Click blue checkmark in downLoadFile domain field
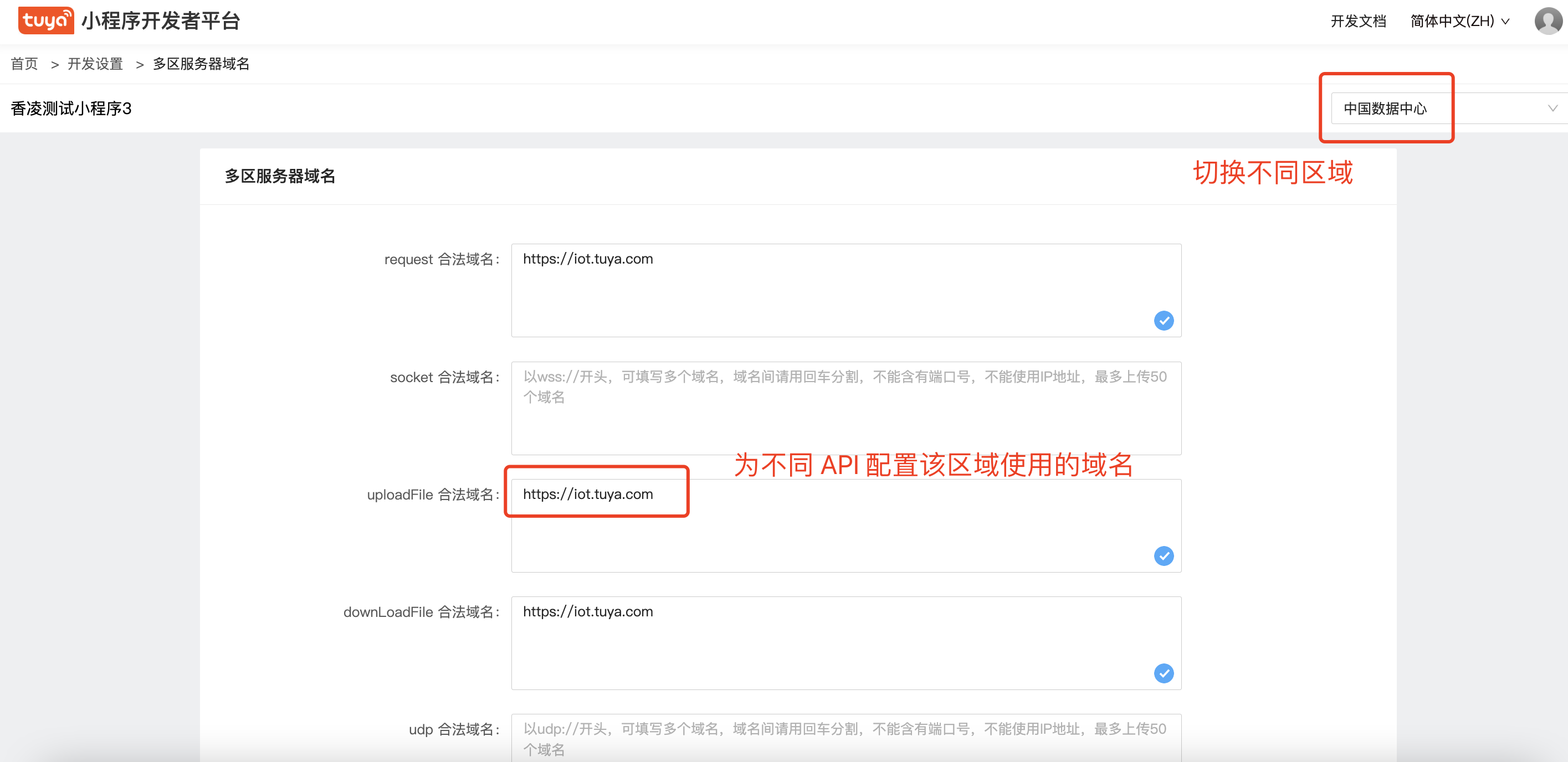Screen dimensions: 1568x762 tap(1163, 673)
